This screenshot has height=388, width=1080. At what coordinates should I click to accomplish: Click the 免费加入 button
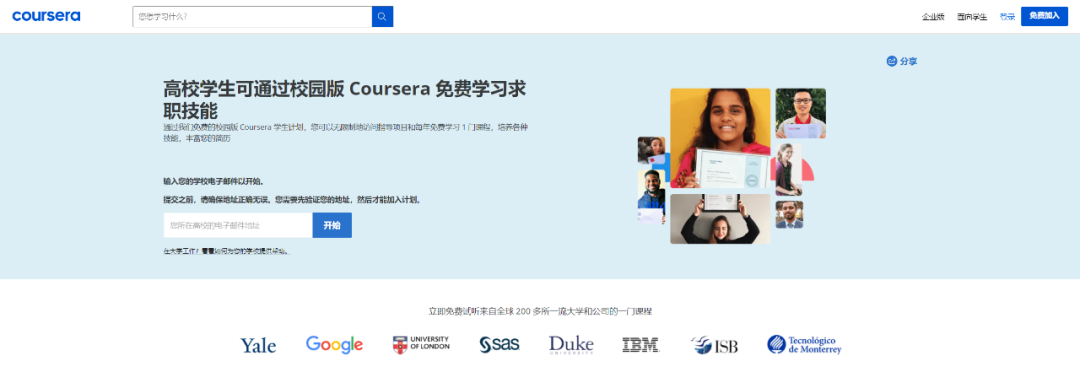1044,16
